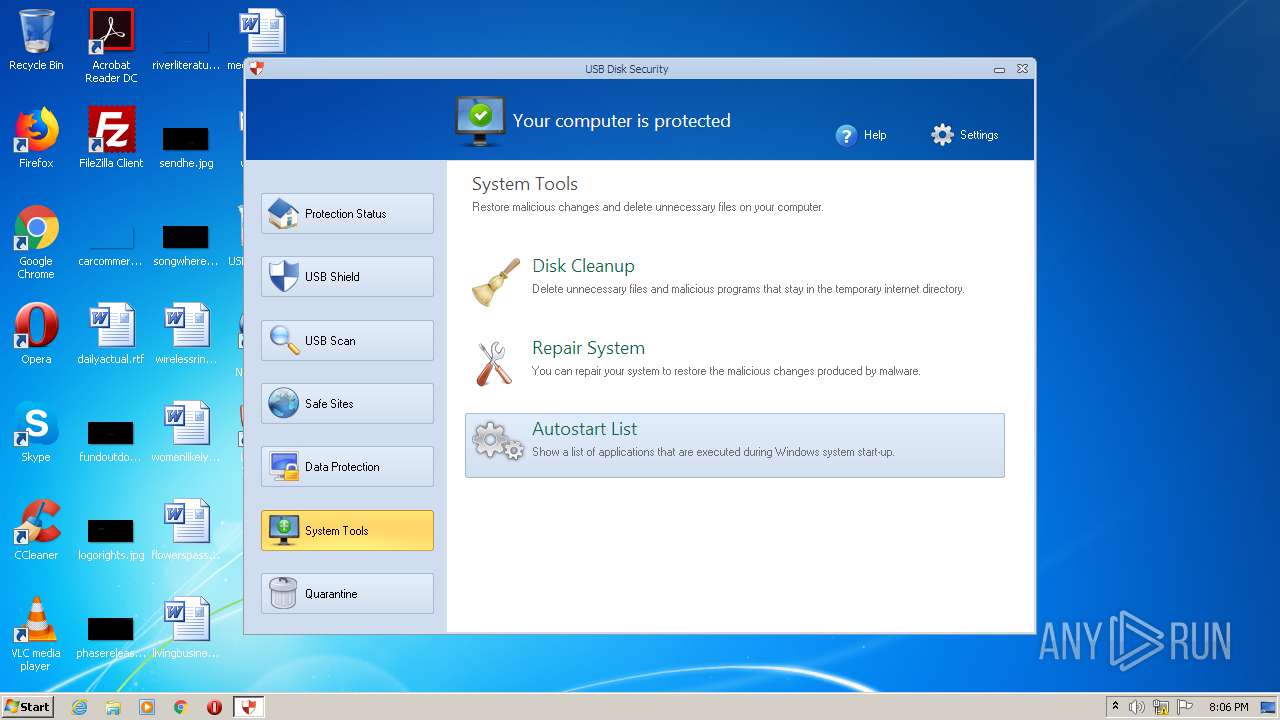Click the Disk Cleanup broom icon
Screen dimensions: 1280x720
coord(496,282)
